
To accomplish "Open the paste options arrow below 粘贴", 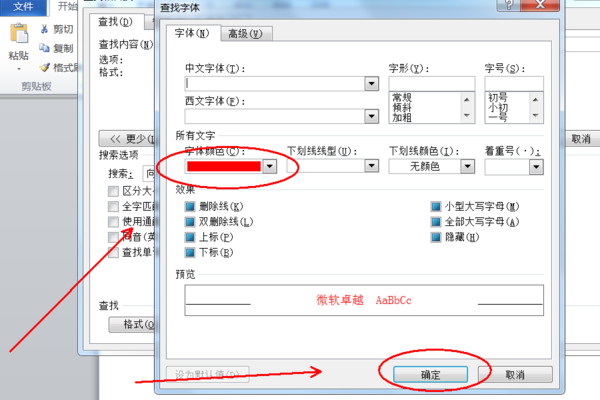I will 19,70.
